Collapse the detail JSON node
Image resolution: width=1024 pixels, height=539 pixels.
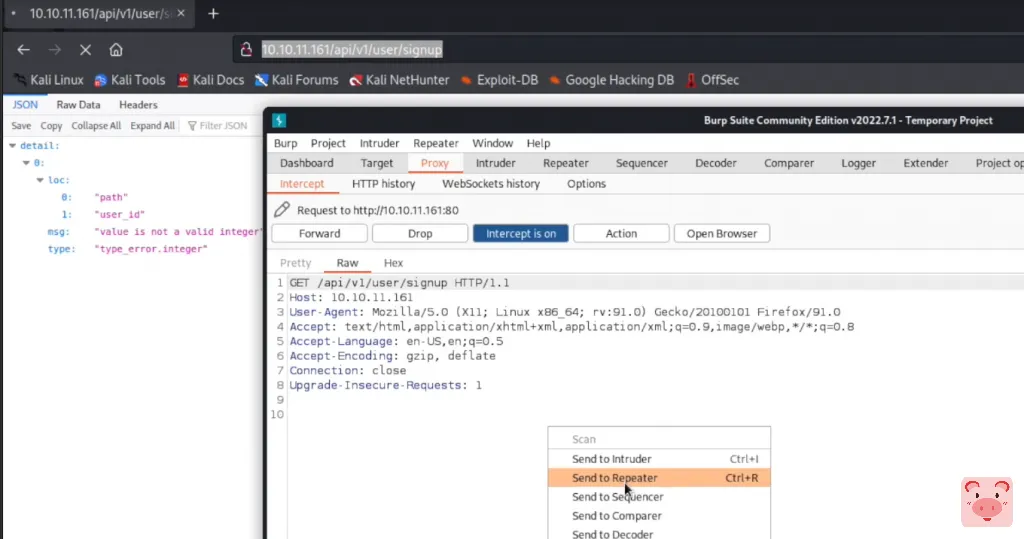click(12, 146)
